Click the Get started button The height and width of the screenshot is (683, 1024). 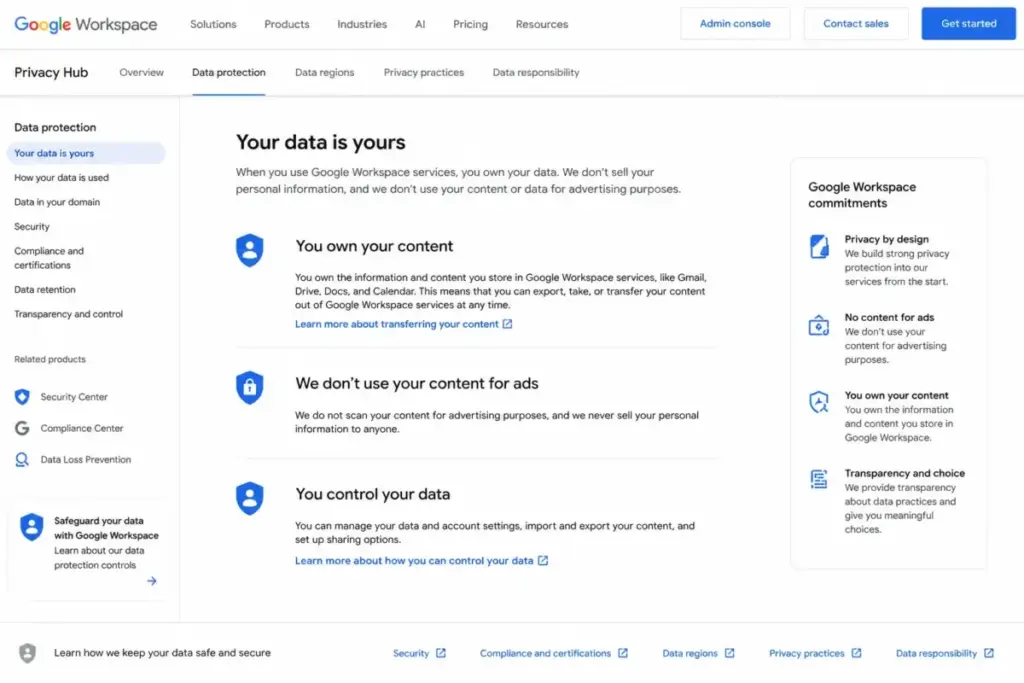pos(968,24)
